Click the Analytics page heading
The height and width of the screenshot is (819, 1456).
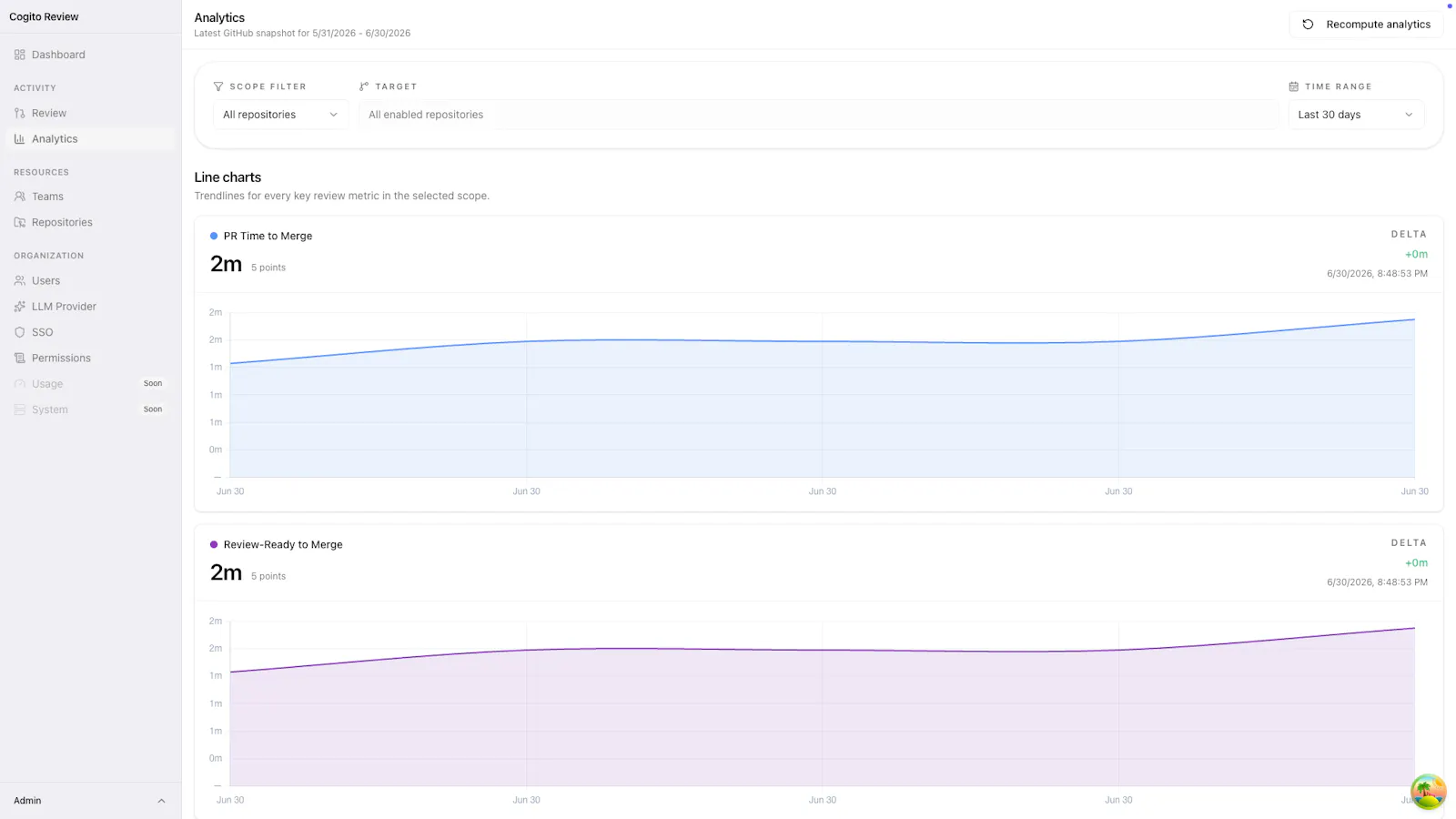pyautogui.click(x=219, y=17)
